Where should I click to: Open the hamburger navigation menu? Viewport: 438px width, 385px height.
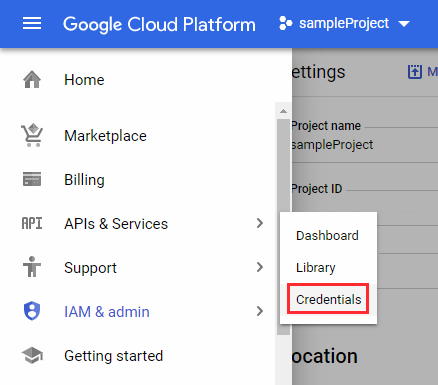point(32,24)
